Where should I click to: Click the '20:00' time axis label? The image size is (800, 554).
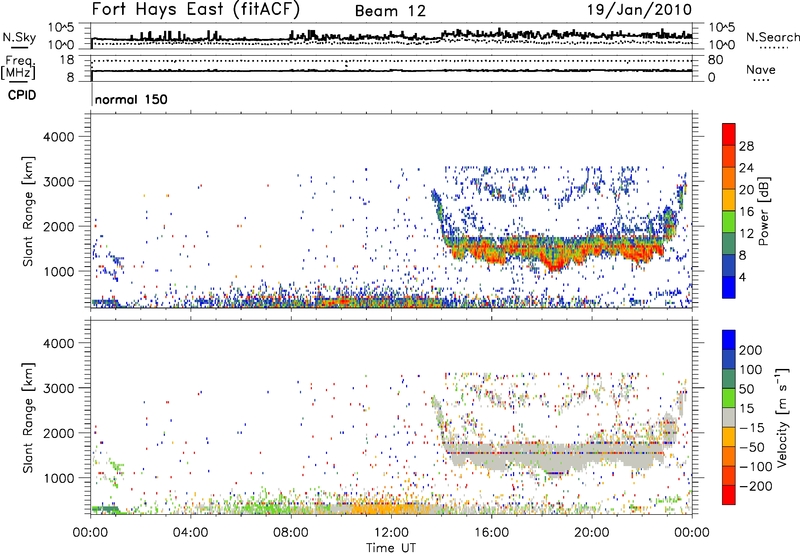pyautogui.click(x=591, y=533)
